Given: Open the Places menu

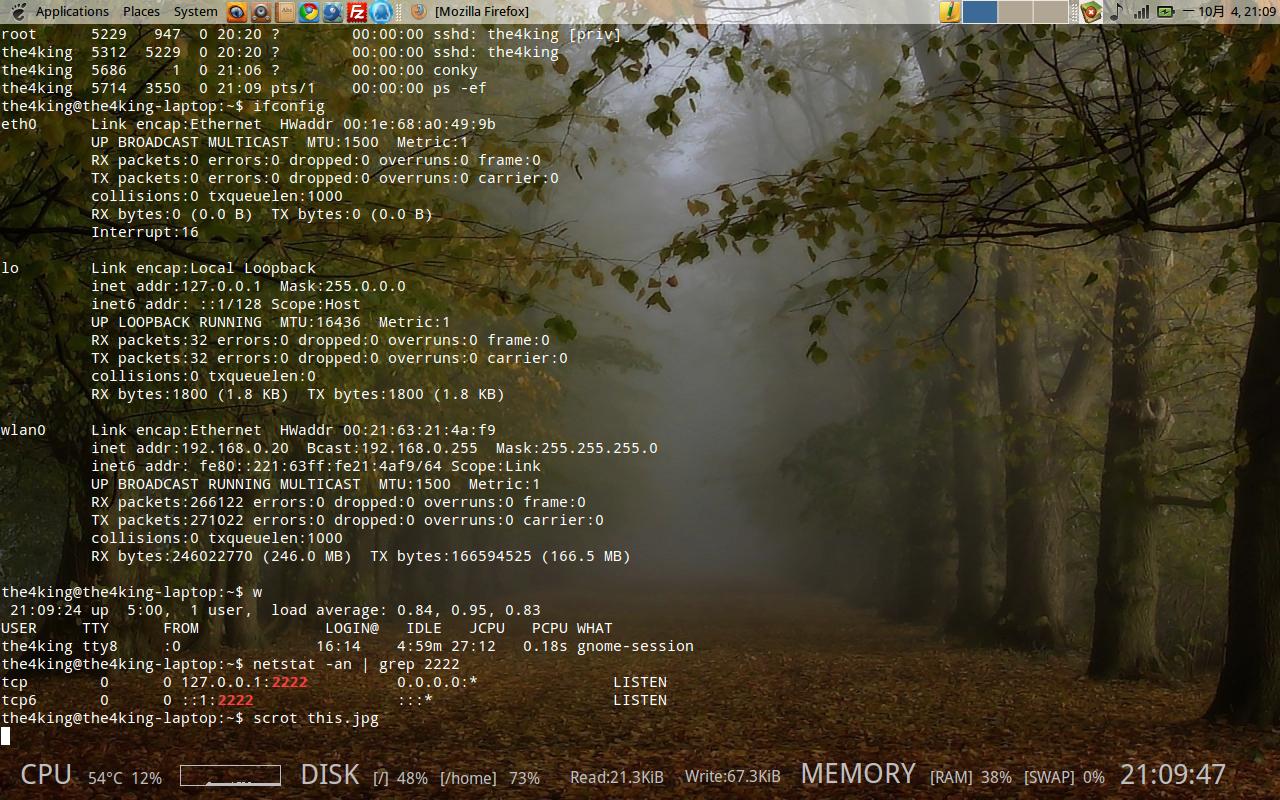Looking at the screenshot, I should (141, 12).
